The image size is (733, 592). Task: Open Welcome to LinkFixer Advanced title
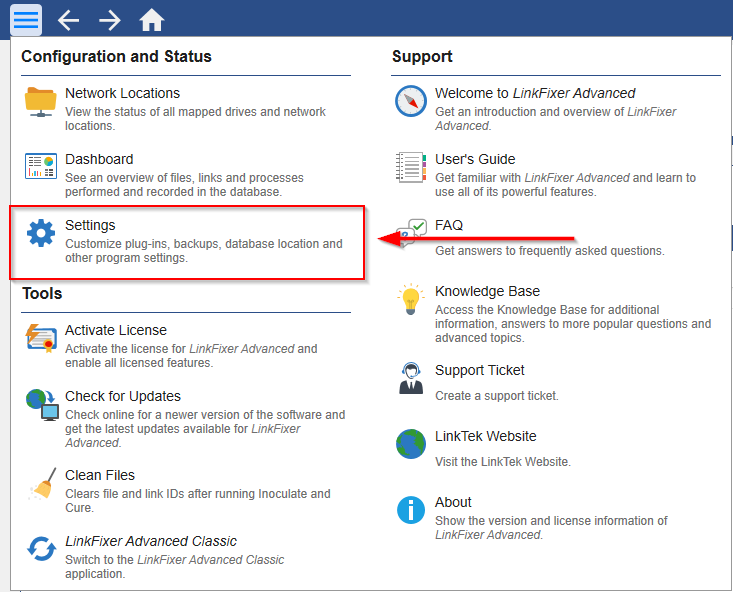click(x=535, y=93)
